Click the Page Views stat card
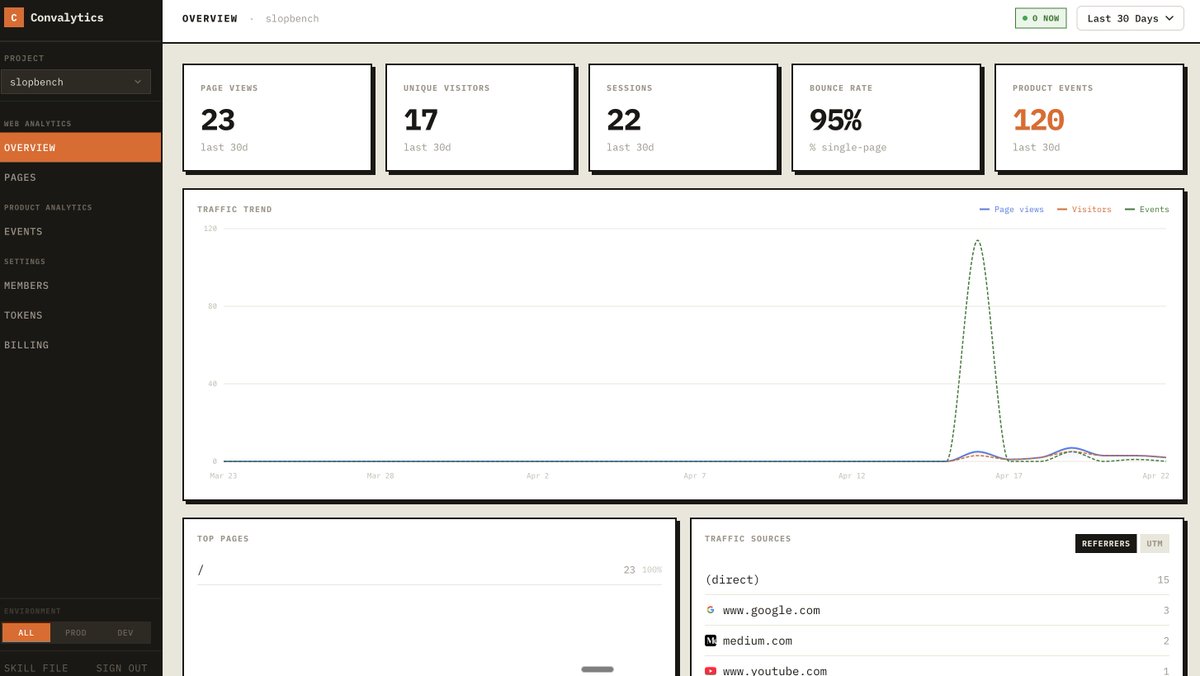The height and width of the screenshot is (676, 1200). (x=277, y=117)
